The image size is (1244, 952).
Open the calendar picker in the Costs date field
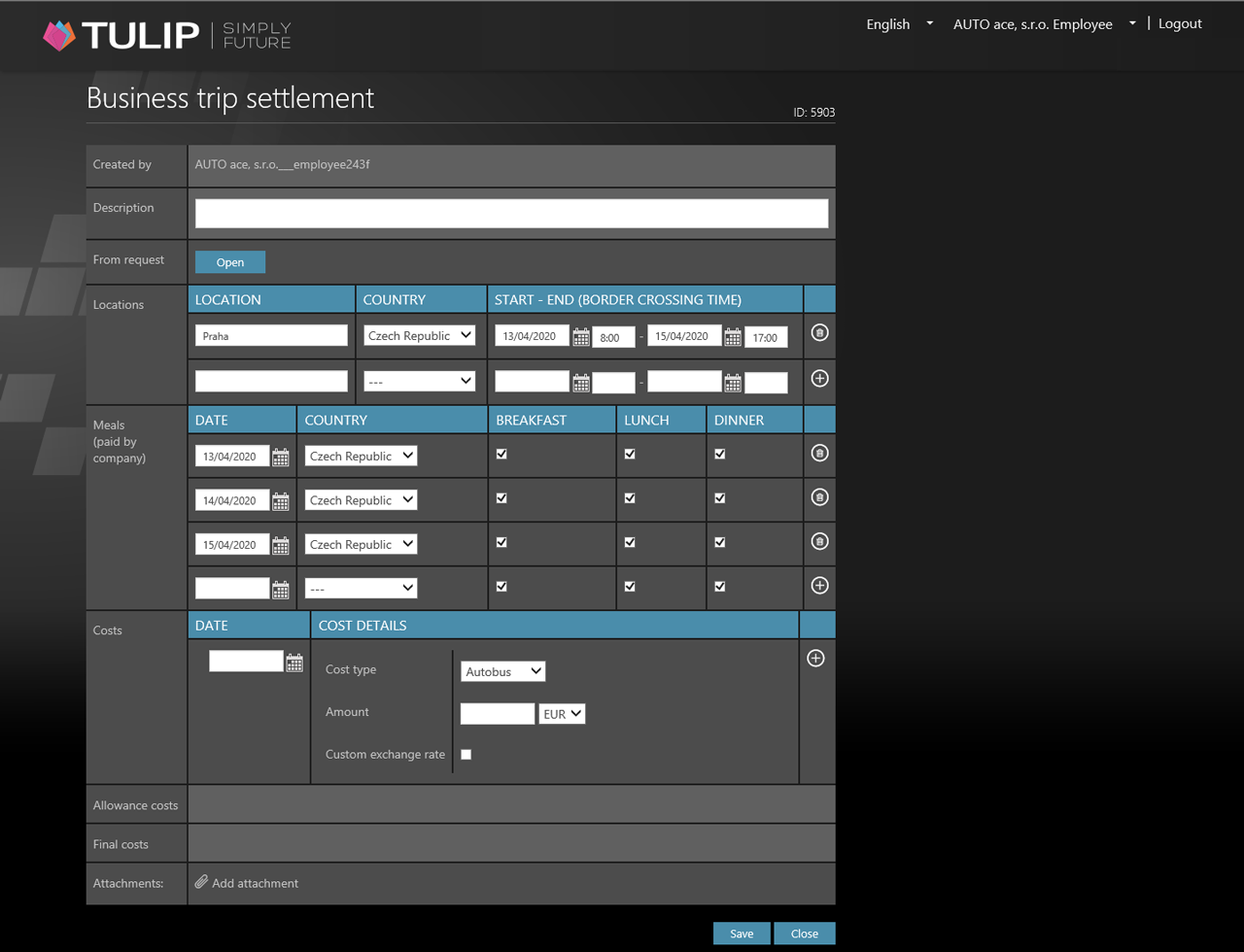[x=294, y=661]
